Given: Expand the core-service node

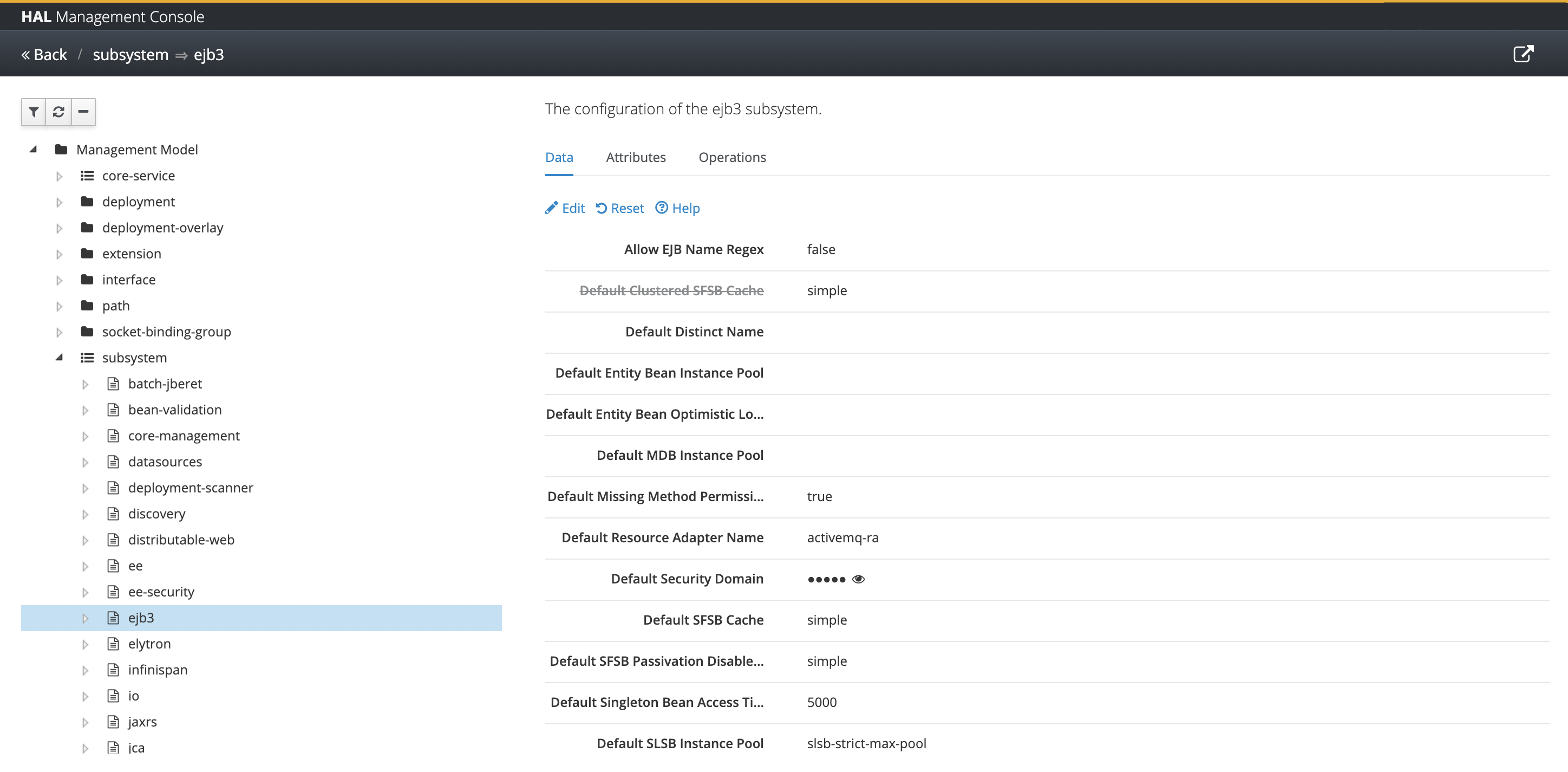Looking at the screenshot, I should (x=59, y=176).
